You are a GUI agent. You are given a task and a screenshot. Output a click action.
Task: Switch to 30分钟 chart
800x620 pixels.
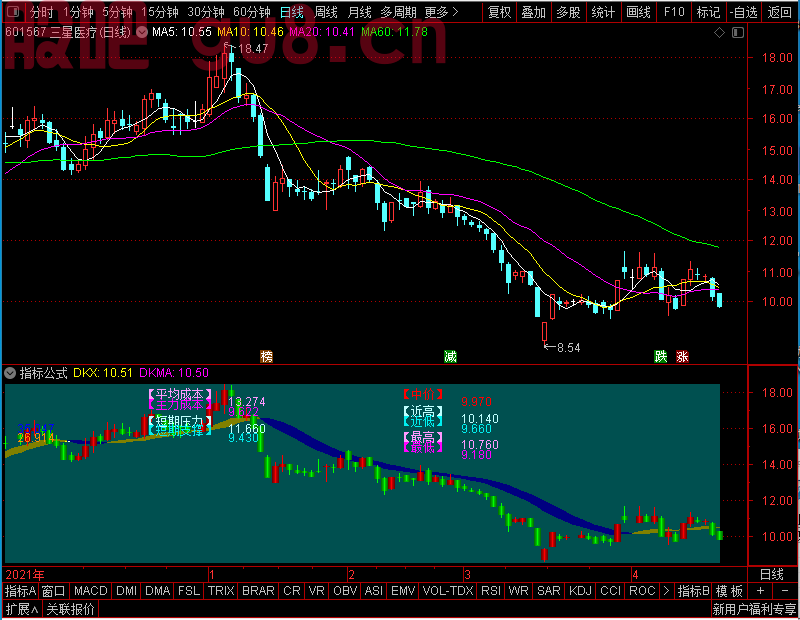(x=206, y=12)
